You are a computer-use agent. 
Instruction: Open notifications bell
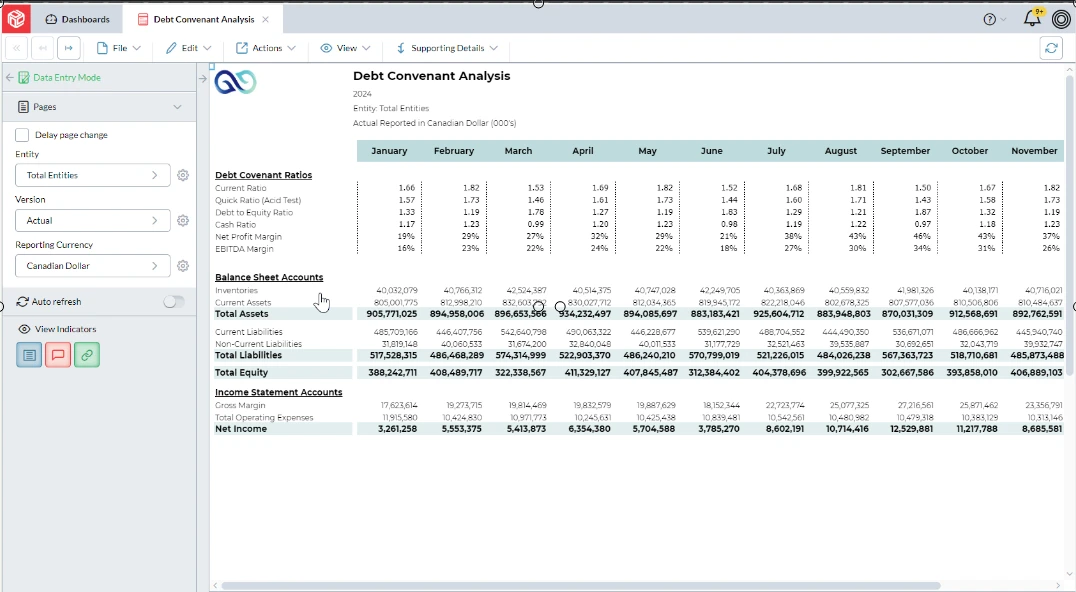[1032, 19]
